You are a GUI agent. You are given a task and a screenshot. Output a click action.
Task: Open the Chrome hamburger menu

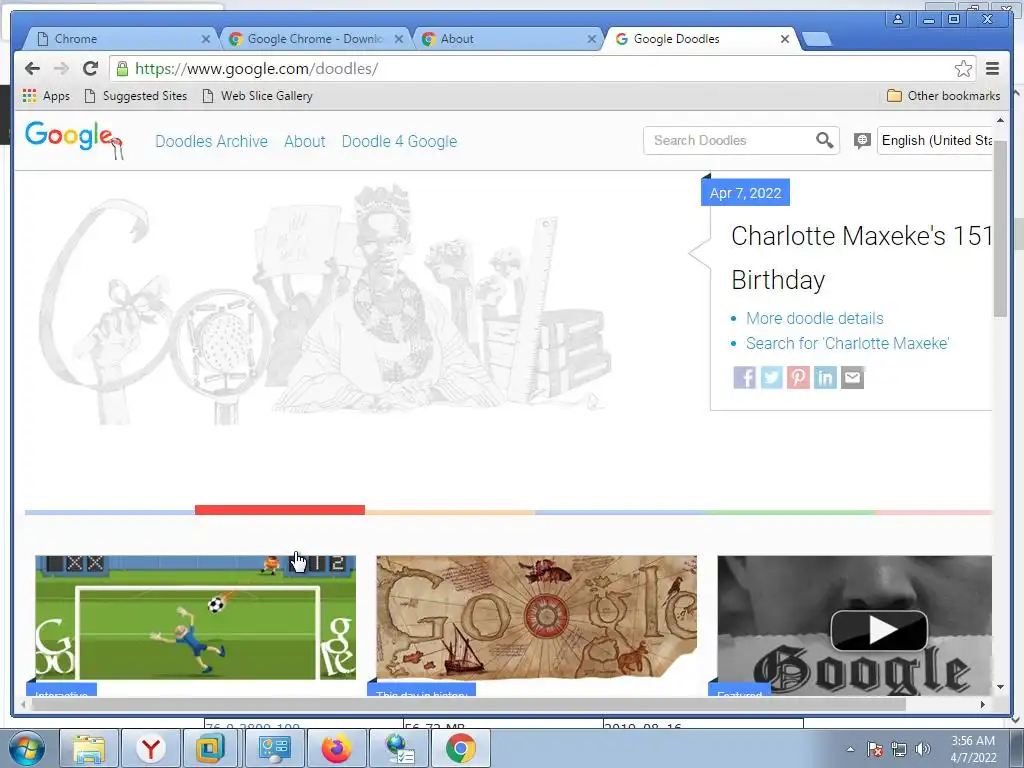992,69
